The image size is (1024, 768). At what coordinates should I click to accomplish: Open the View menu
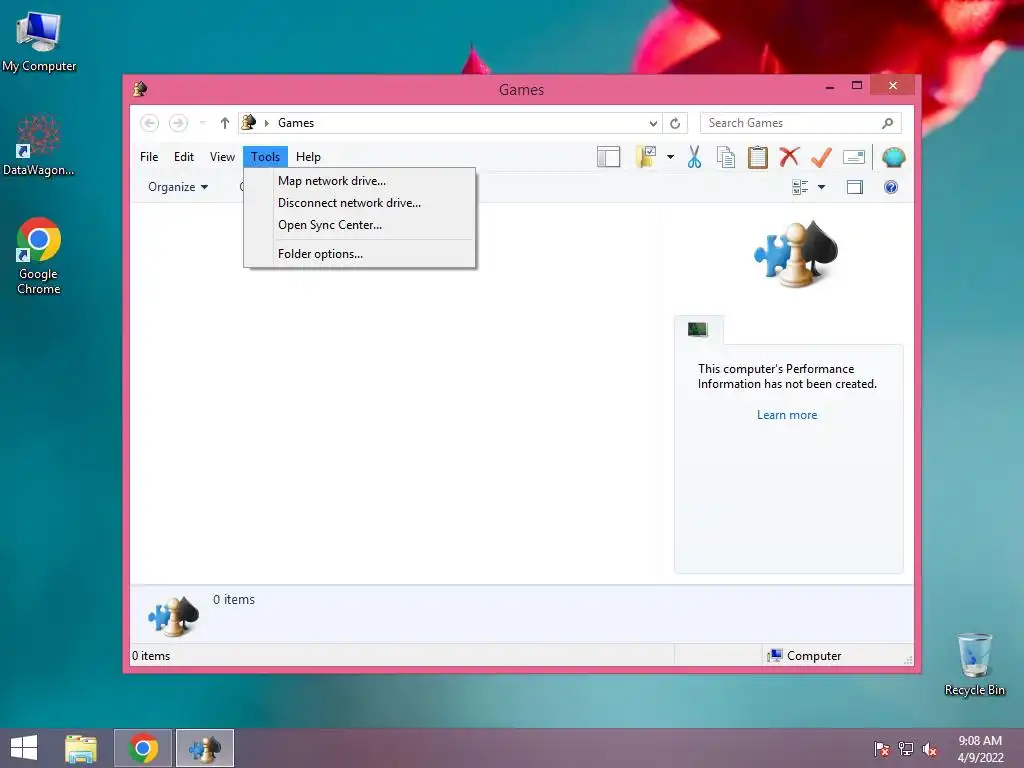pyautogui.click(x=222, y=157)
